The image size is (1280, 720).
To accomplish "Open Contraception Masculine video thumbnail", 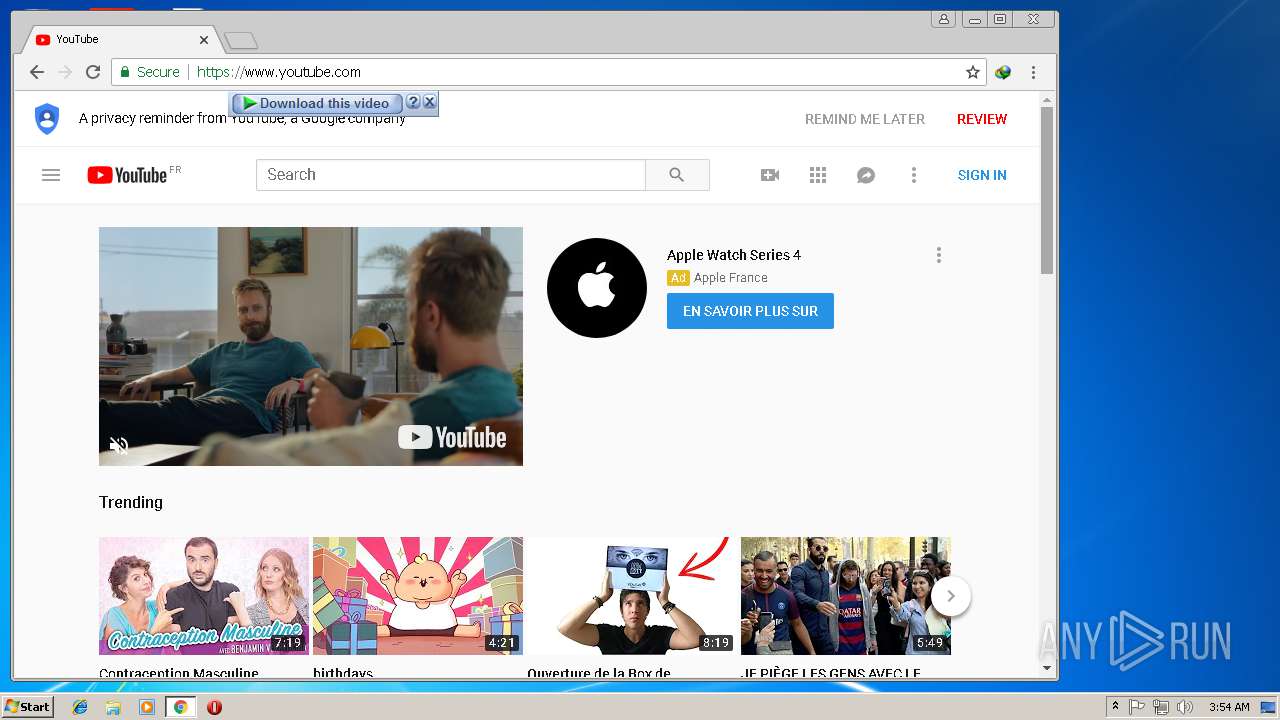I will click(204, 596).
